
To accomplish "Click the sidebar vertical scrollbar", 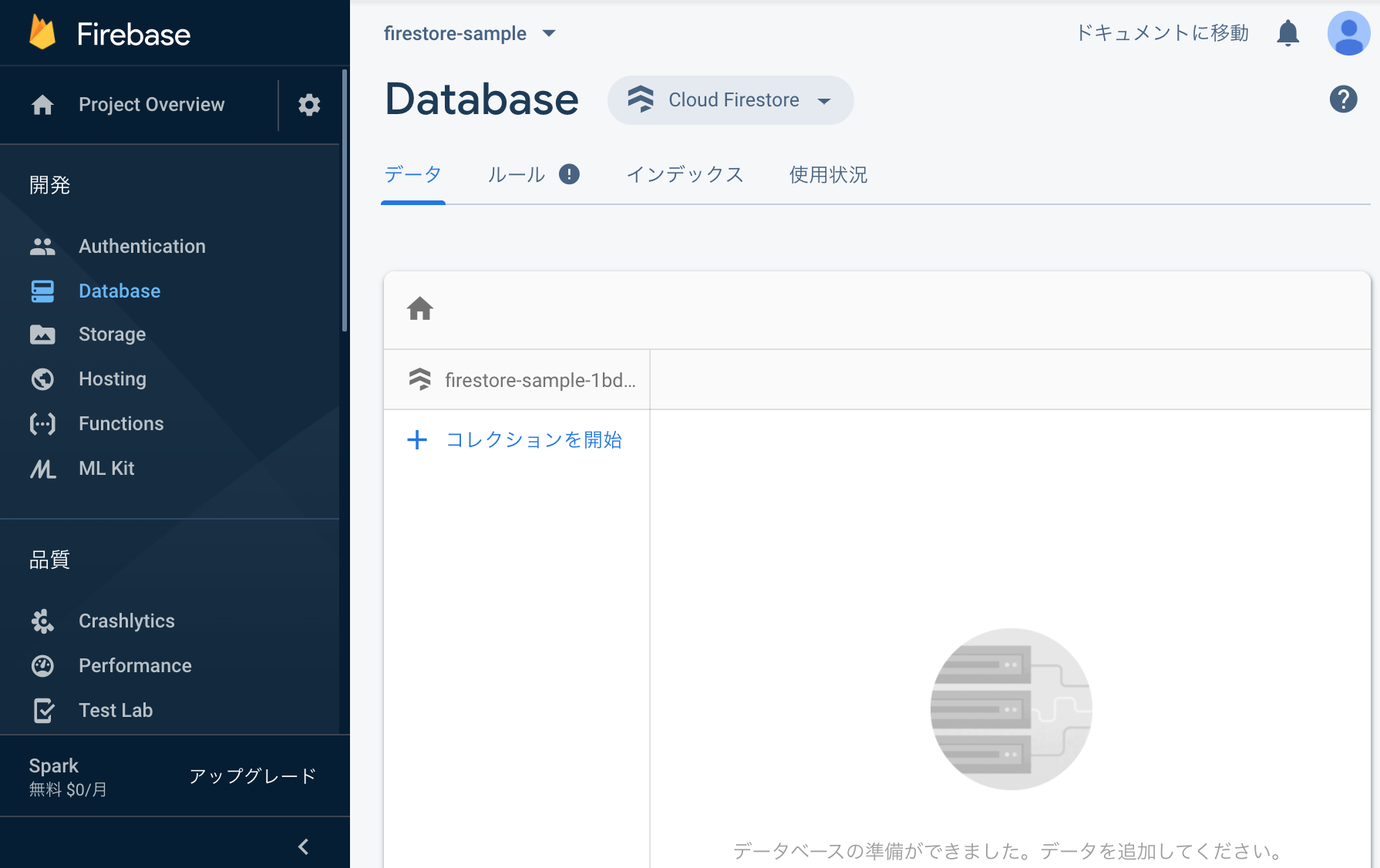I will [345, 200].
